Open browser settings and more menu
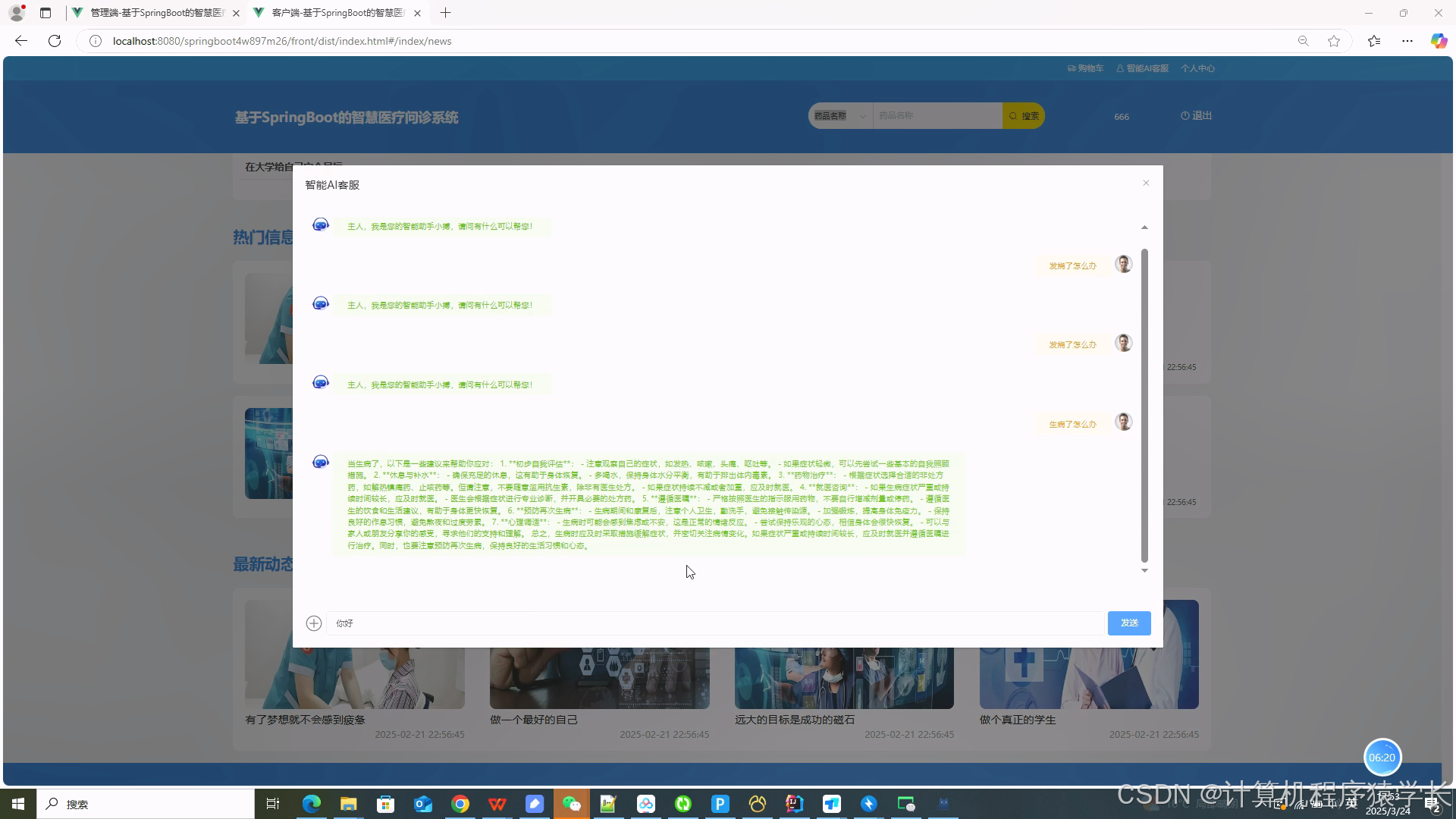1456x819 pixels. 1407,41
